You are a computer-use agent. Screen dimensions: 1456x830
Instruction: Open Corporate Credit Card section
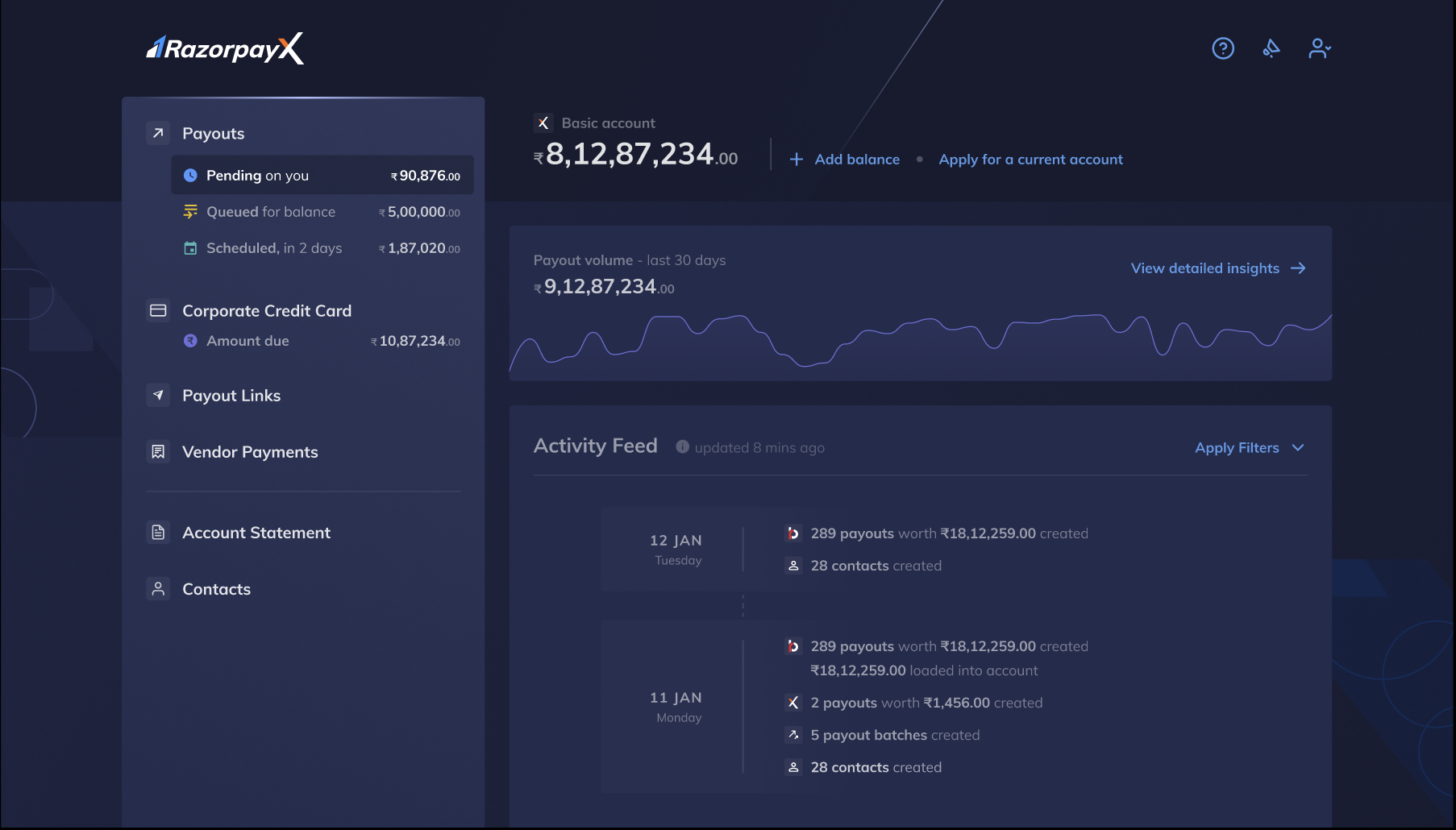(x=267, y=311)
